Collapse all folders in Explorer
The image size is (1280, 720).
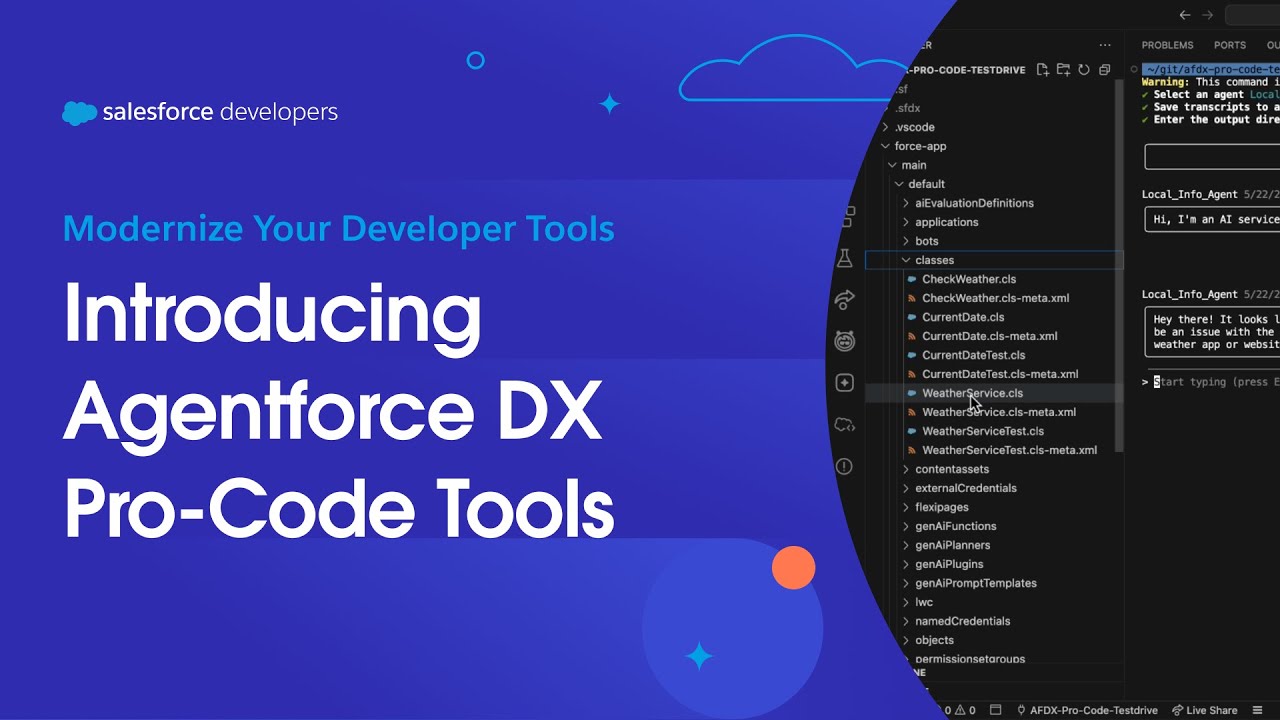click(x=1105, y=70)
